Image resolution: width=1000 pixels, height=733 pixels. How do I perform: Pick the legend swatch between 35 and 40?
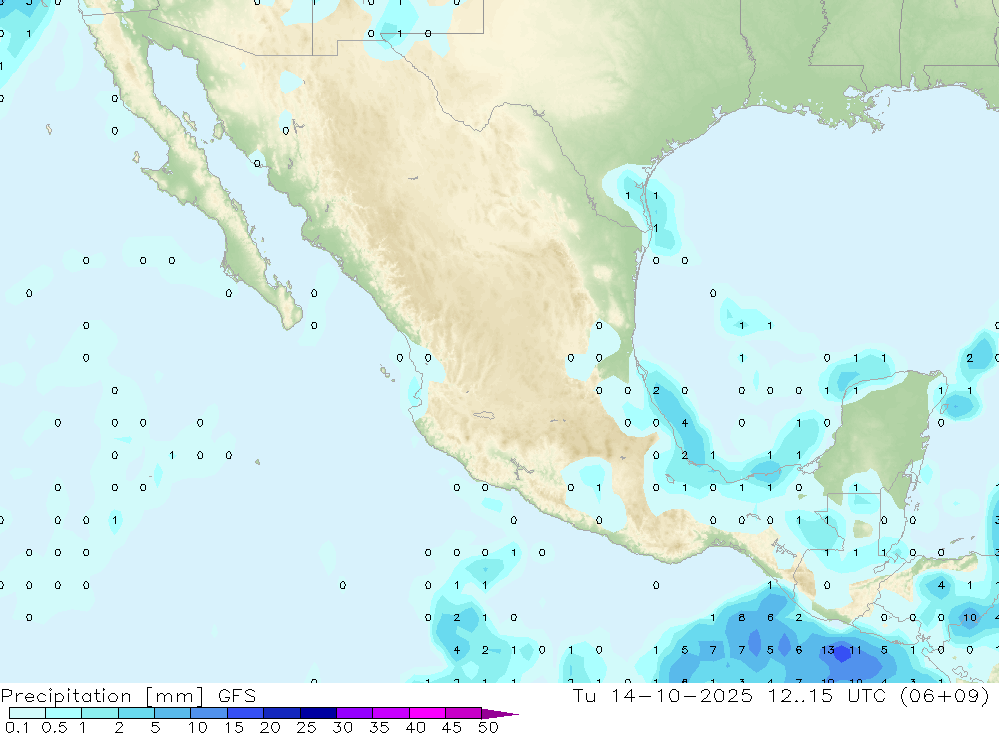pos(390,713)
